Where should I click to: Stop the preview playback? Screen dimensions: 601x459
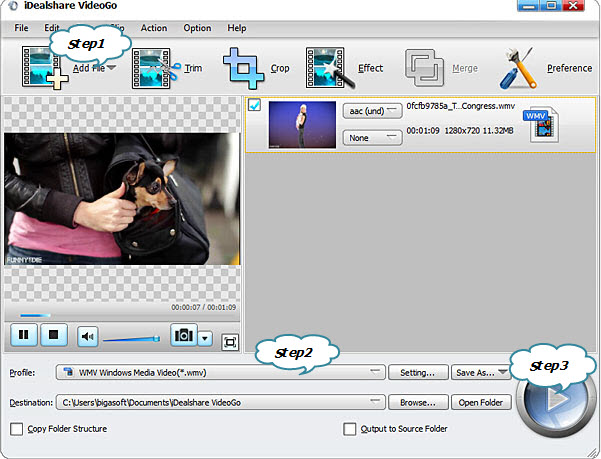point(54,335)
